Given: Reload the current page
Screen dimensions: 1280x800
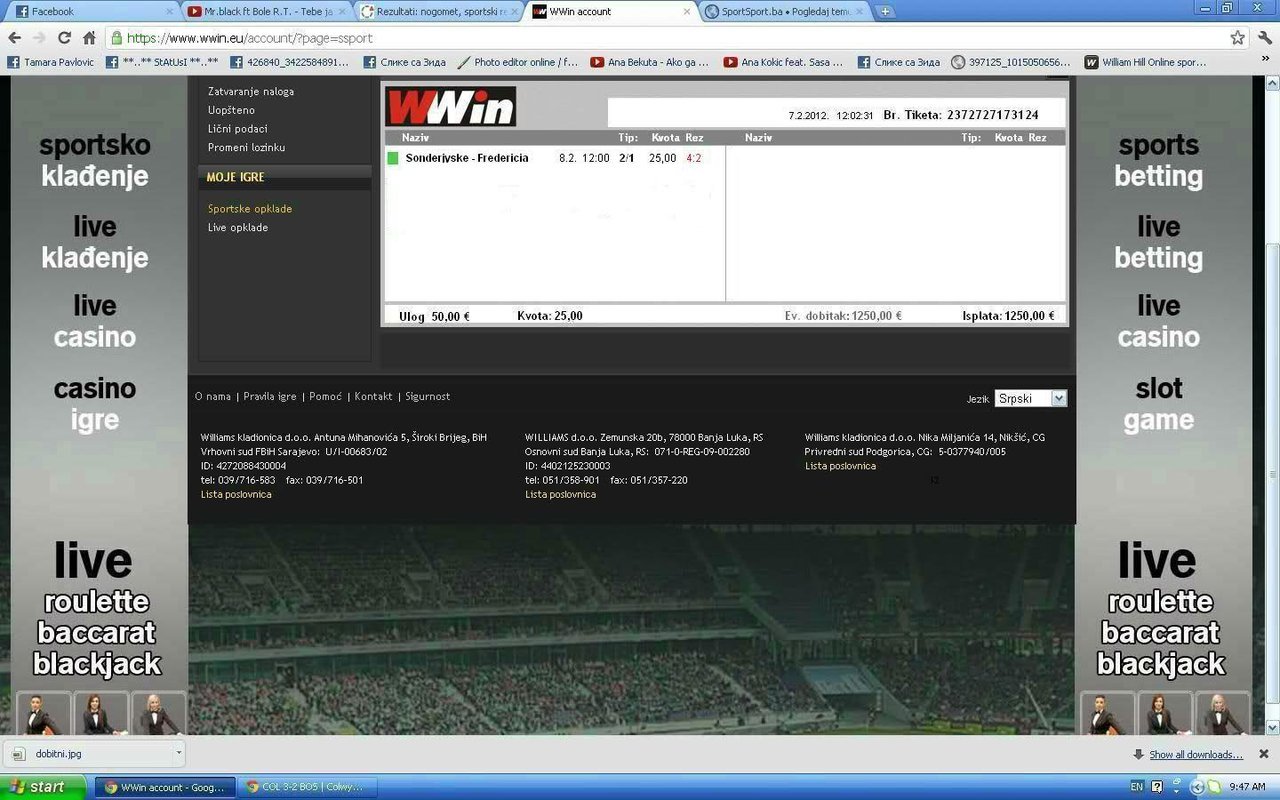Looking at the screenshot, I should click(64, 38).
